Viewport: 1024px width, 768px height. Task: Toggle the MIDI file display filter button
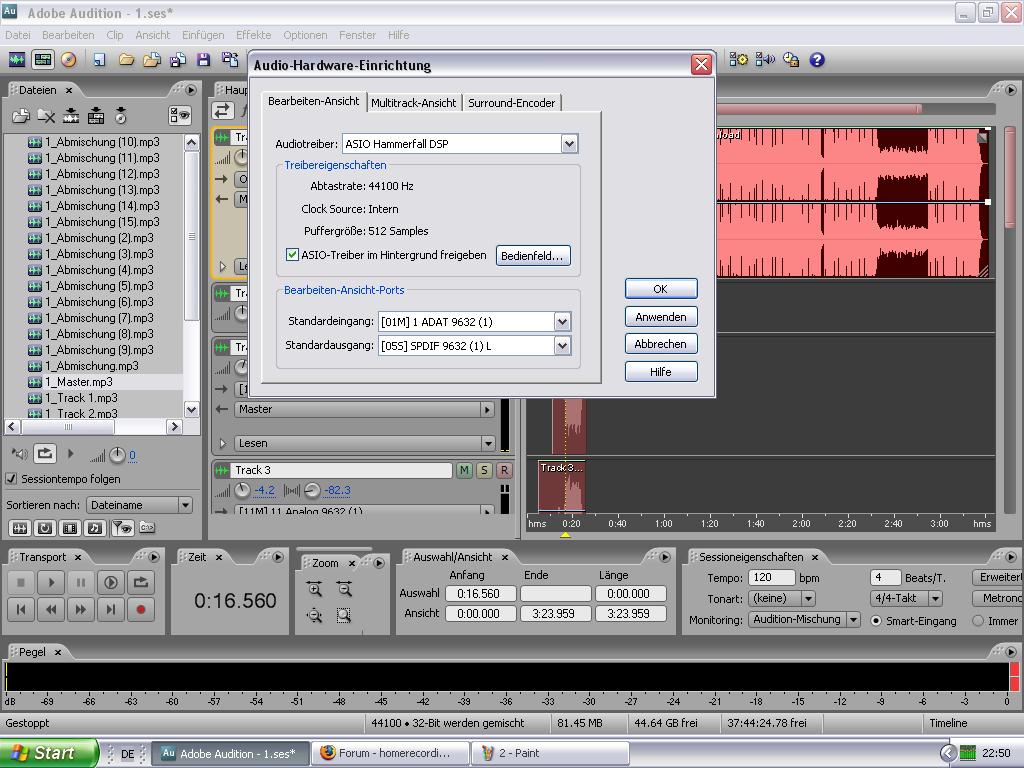click(x=95, y=528)
